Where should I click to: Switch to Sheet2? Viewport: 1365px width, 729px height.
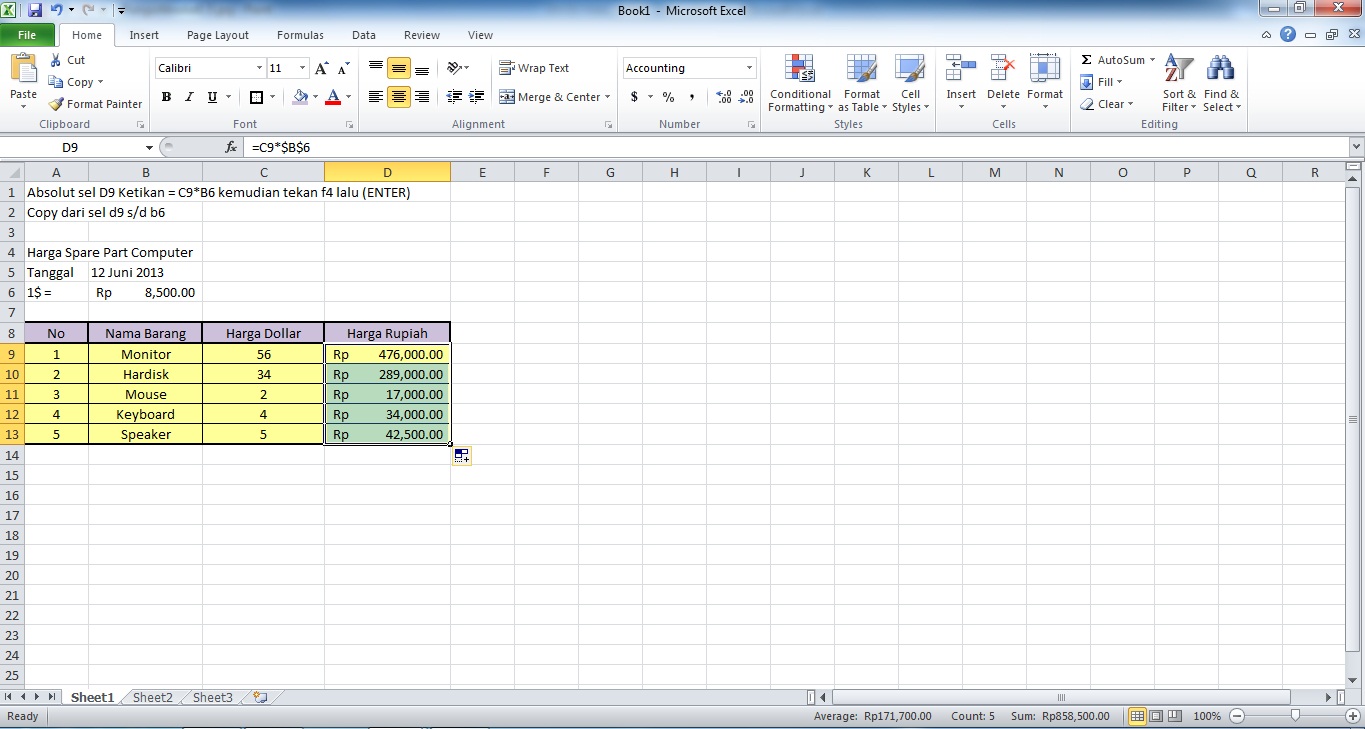[x=152, y=697]
